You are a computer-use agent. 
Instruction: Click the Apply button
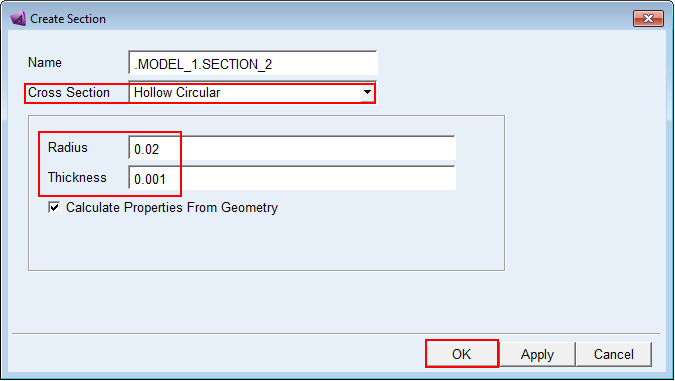point(537,354)
